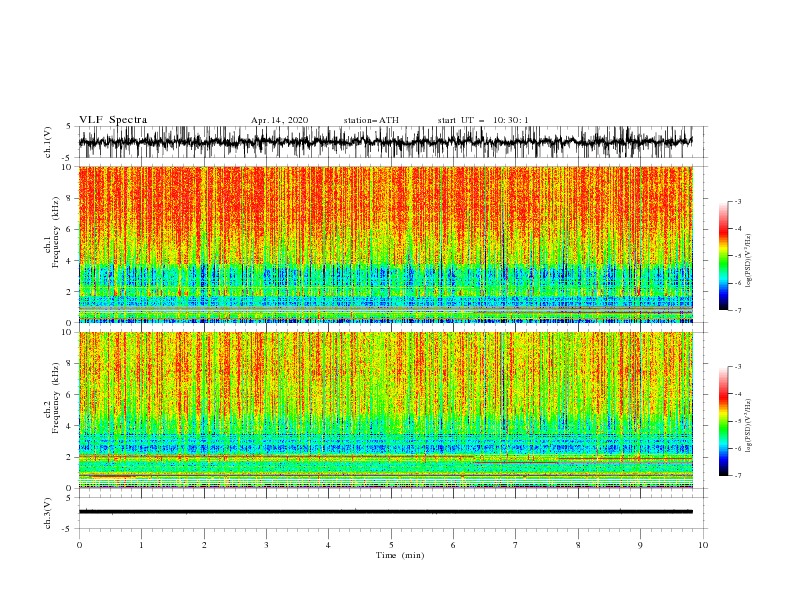Click the upper color bar 'log(PSD)(V²/Hz)' label
This screenshot has width=792, height=612.
pyautogui.click(x=748, y=261)
